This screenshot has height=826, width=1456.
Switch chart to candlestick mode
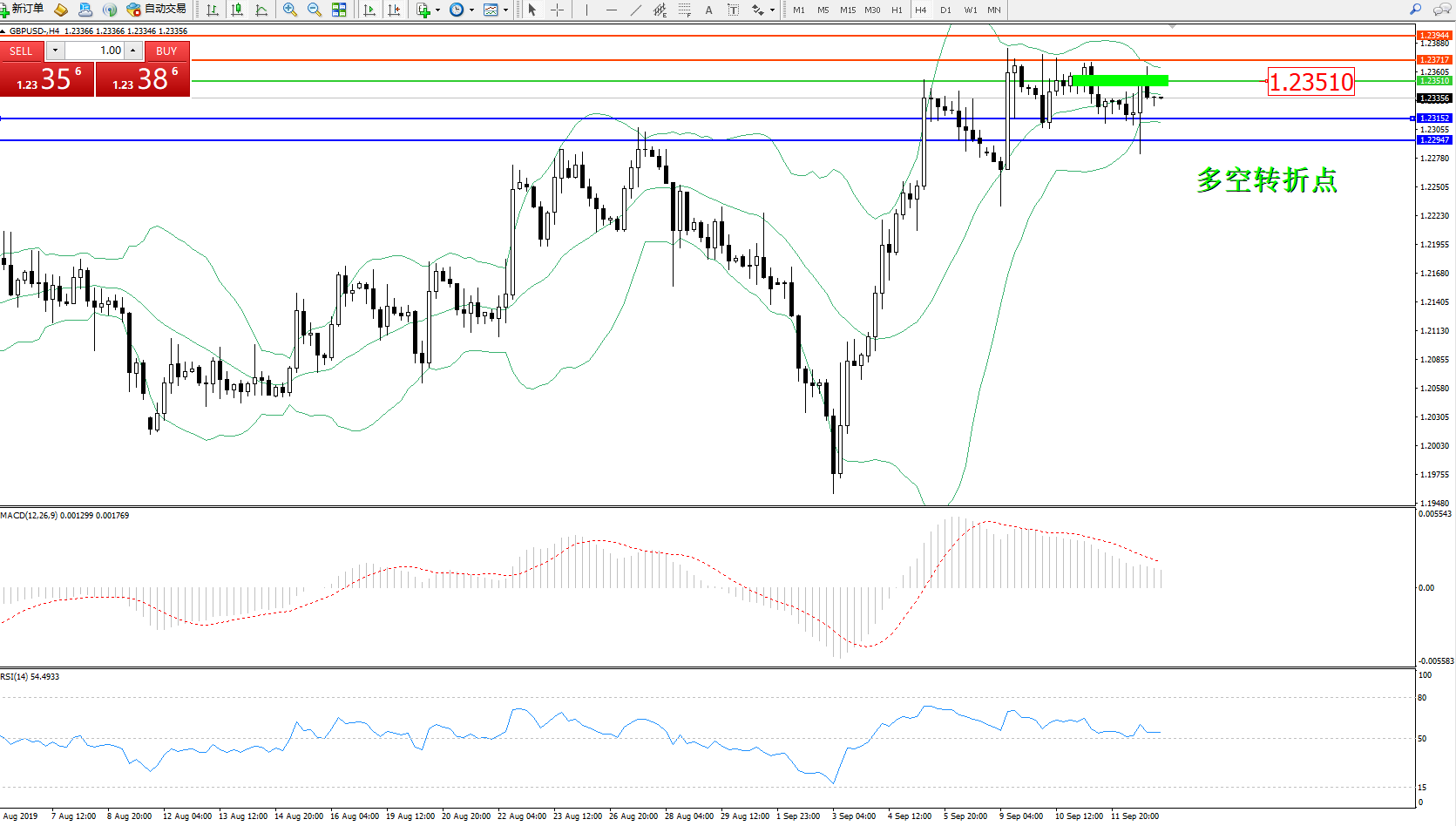coord(237,10)
